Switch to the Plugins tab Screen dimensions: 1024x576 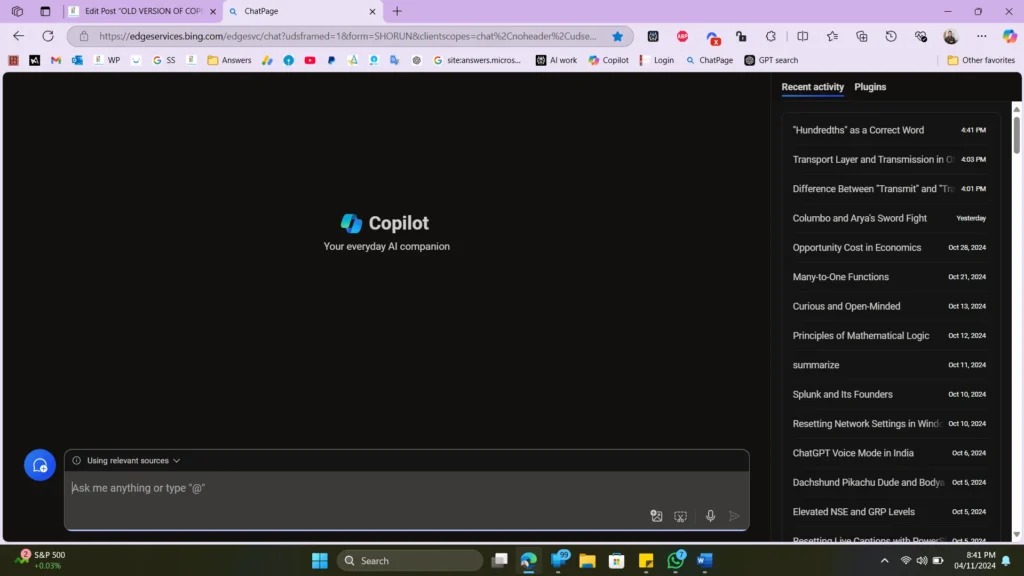[x=870, y=87]
